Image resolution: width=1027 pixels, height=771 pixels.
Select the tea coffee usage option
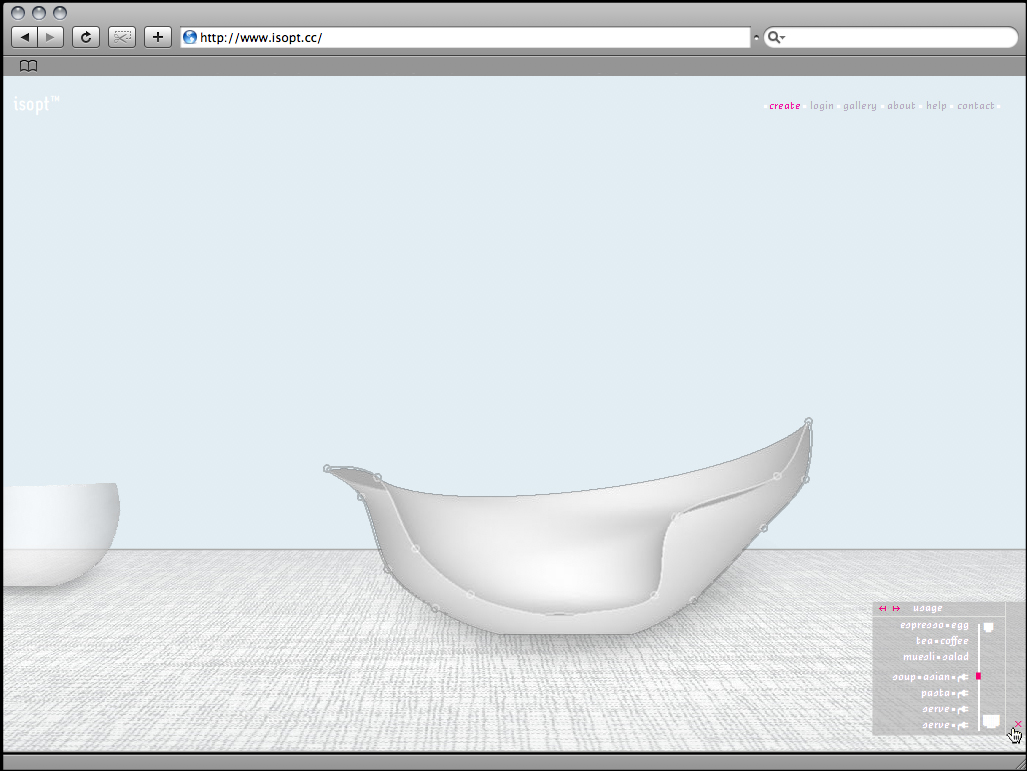(x=942, y=641)
